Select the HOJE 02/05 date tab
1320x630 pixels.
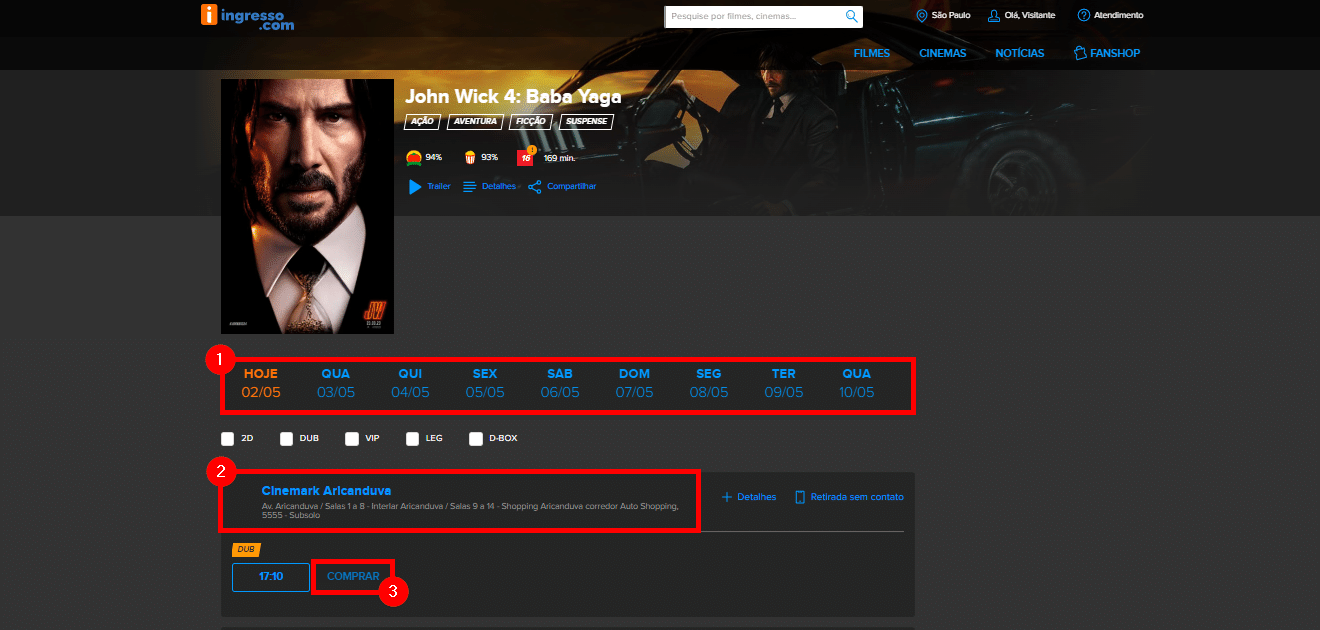[x=261, y=383]
